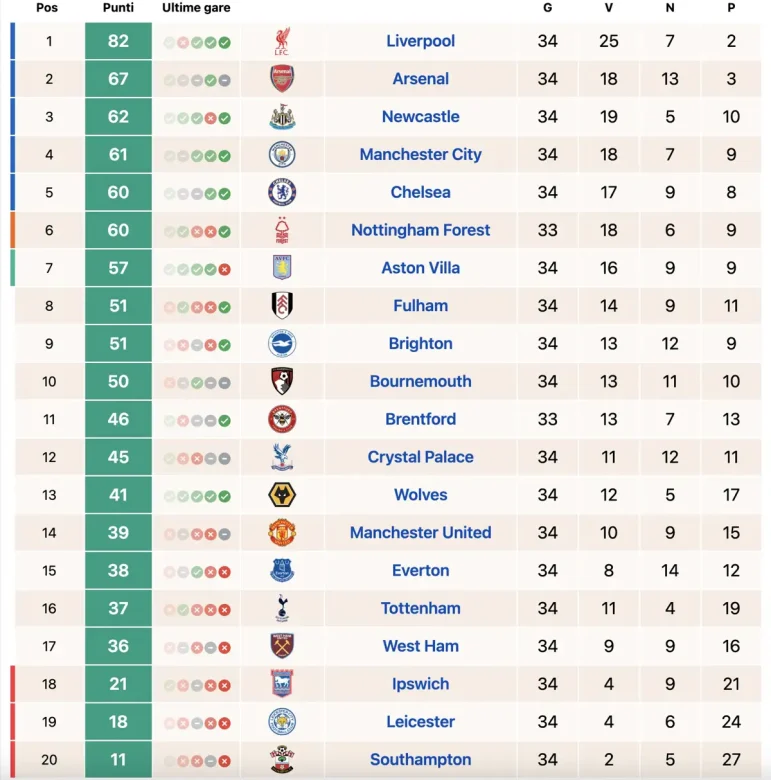Open the Crystal Palace team link
This screenshot has width=771, height=780.
coord(420,457)
